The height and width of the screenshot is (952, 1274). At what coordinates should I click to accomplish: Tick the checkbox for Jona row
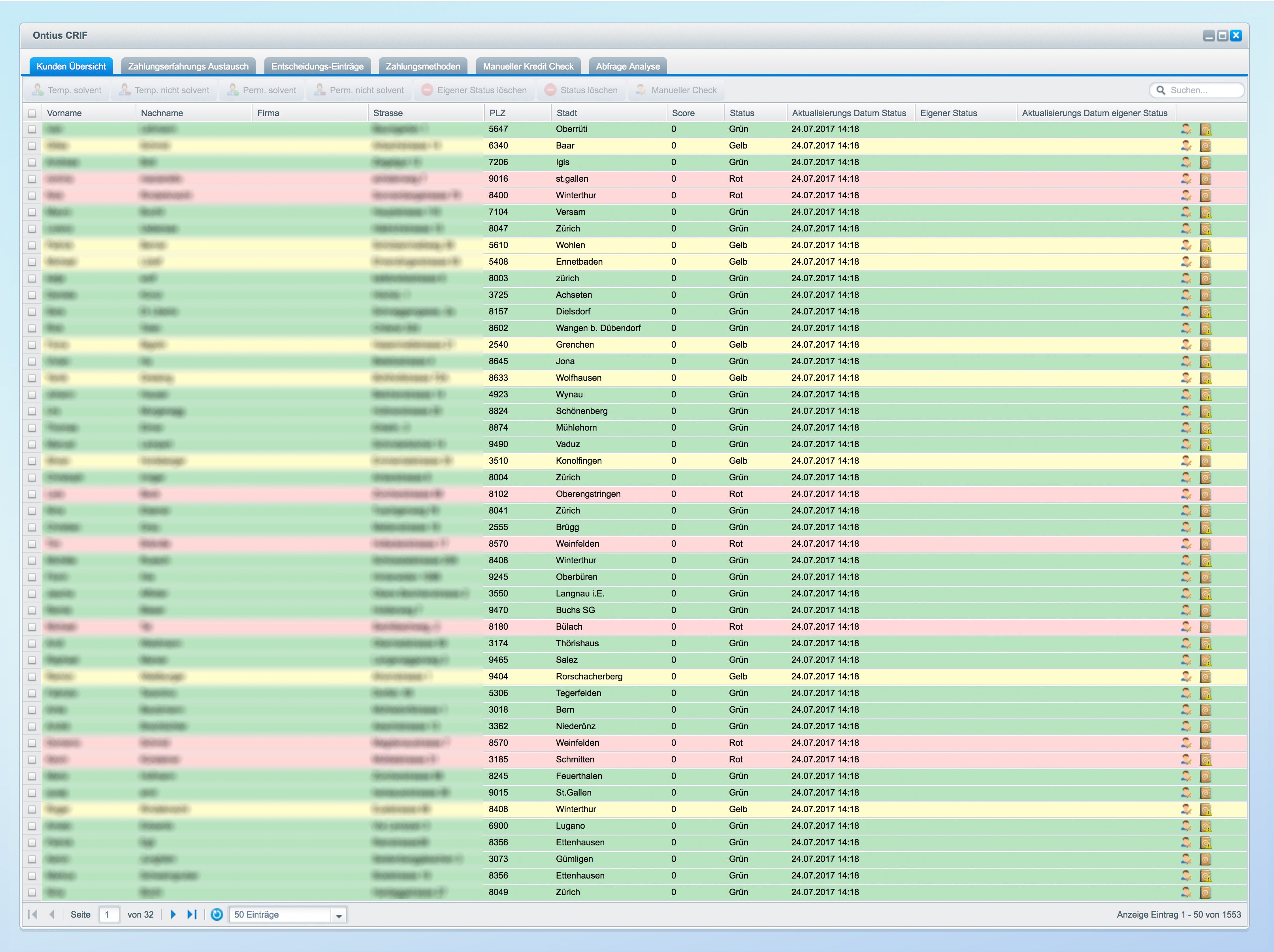pos(32,362)
